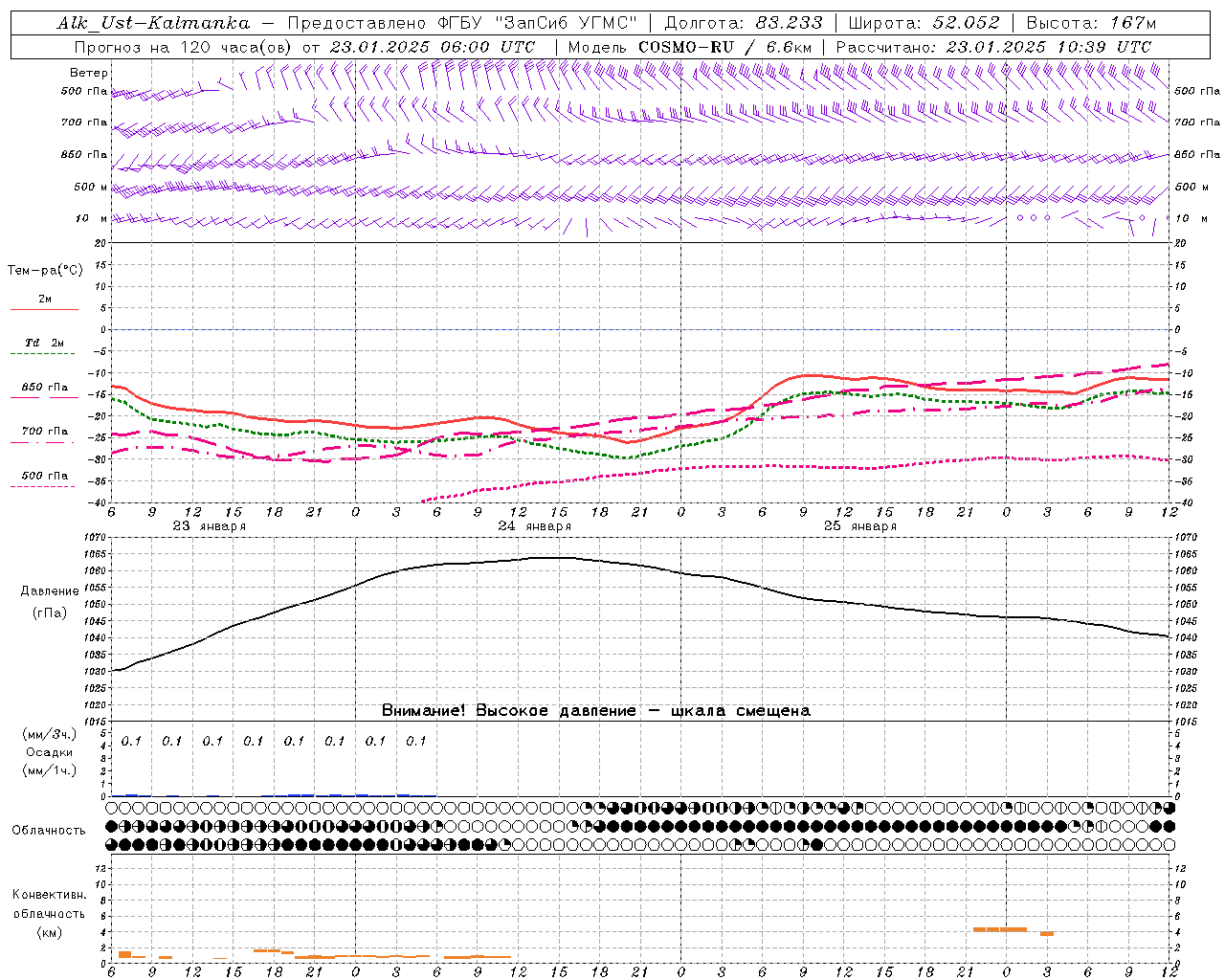Click the 700 гПа temperature legend entry
Image resolution: width=1225 pixels, height=980 pixels.
[45, 432]
